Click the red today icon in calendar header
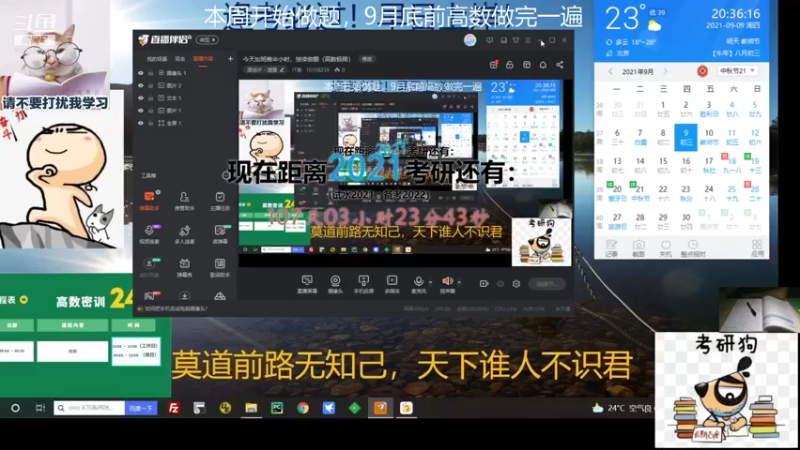This screenshot has height=450, width=800. click(x=703, y=71)
